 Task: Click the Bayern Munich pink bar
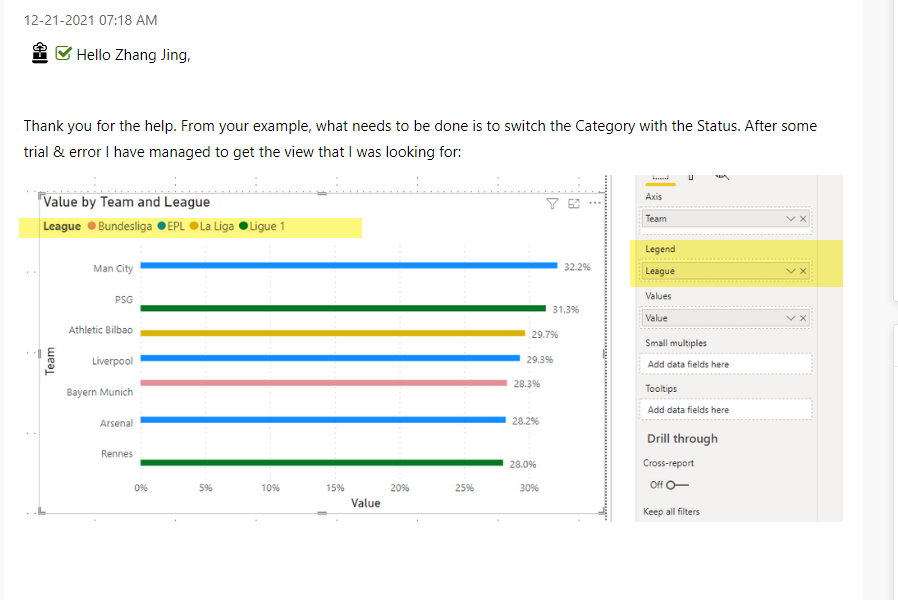pos(324,382)
